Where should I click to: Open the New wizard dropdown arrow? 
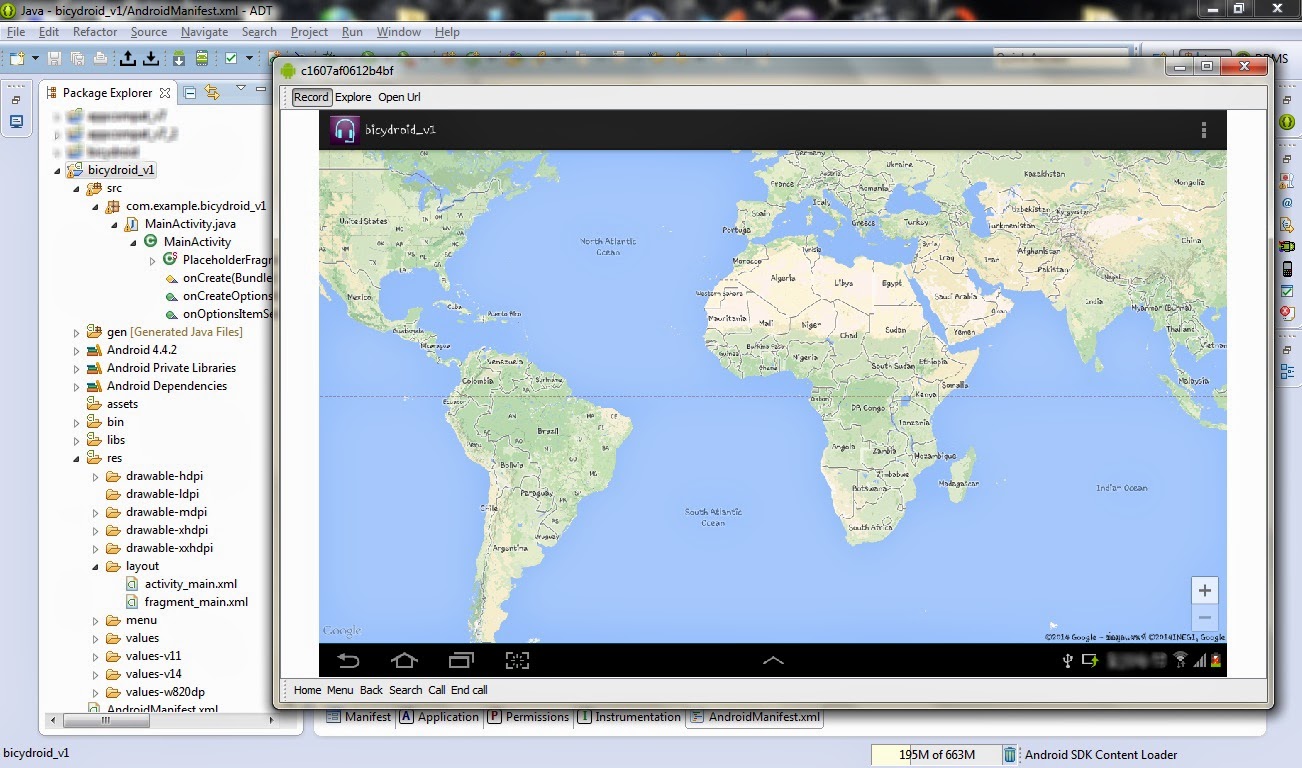click(x=35, y=59)
